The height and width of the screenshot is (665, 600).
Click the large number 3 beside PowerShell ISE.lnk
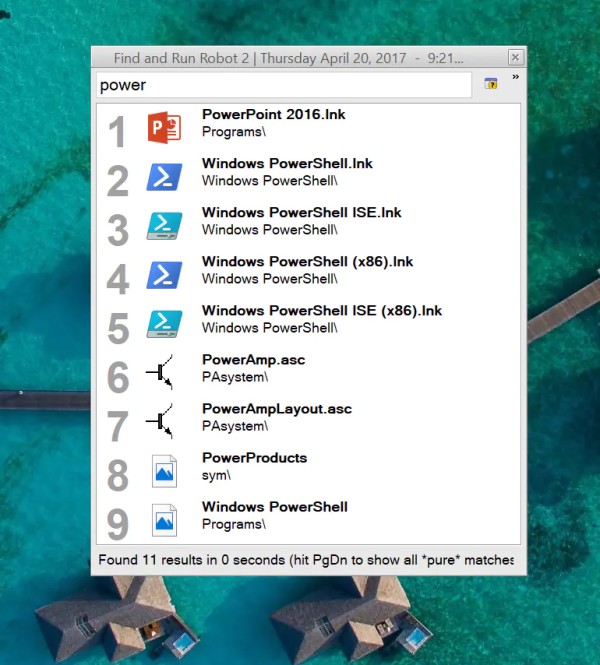[x=117, y=230]
